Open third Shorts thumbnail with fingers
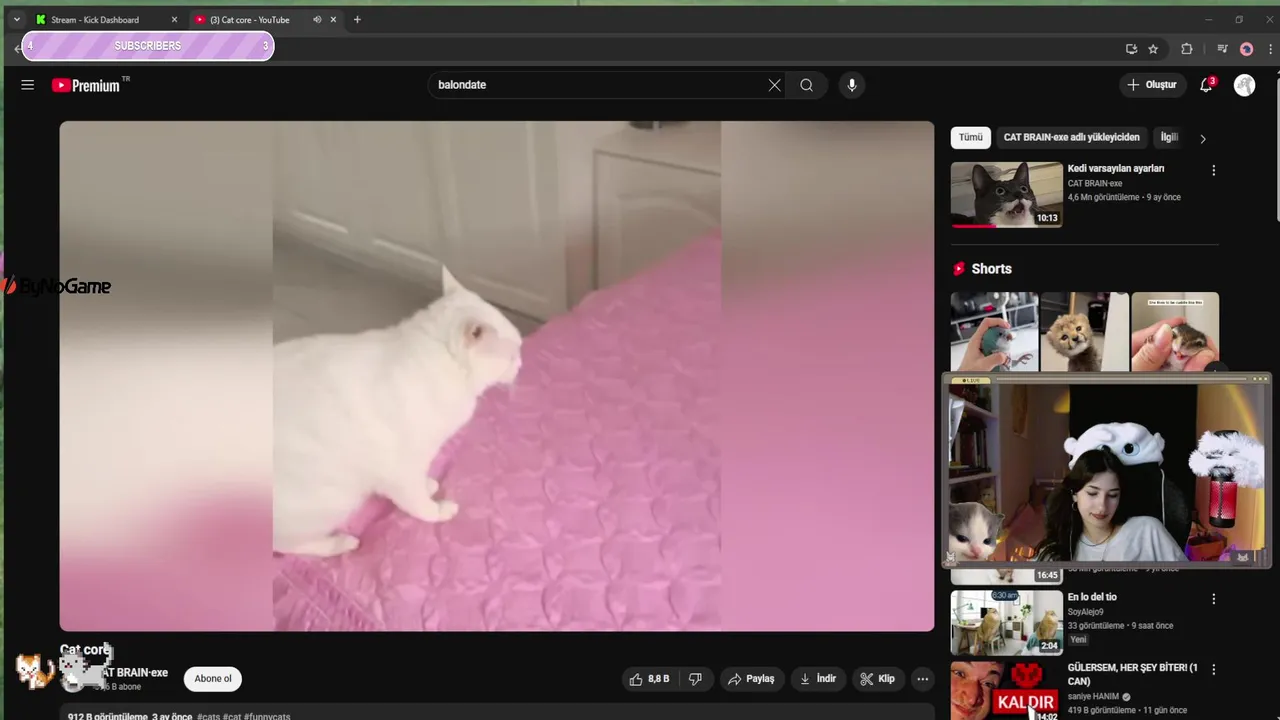The height and width of the screenshot is (720, 1280). [1175, 332]
